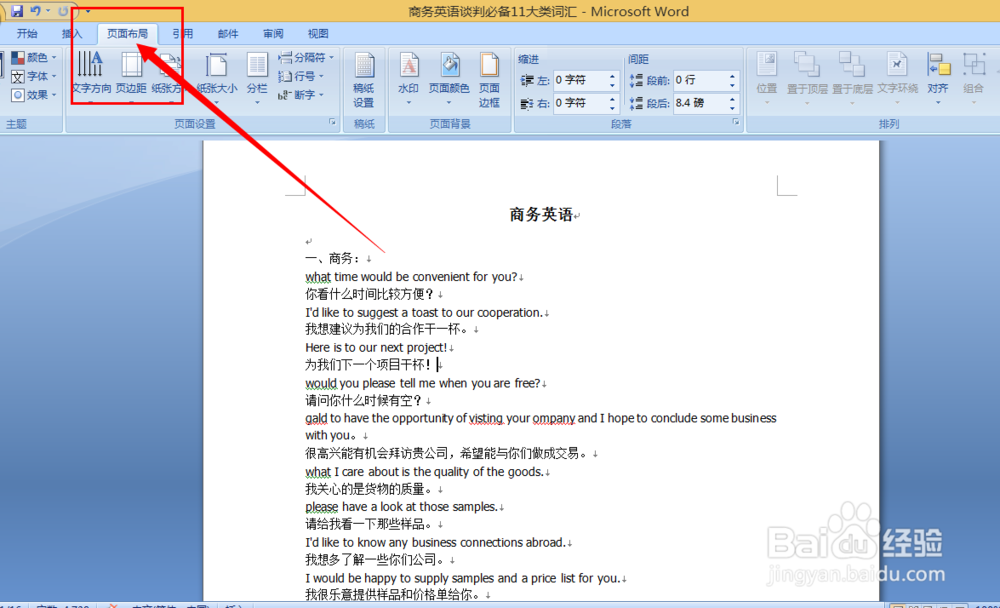Launch the 段落 paragraph dialog
Viewport: 1000px width, 608px height.
pos(735,121)
